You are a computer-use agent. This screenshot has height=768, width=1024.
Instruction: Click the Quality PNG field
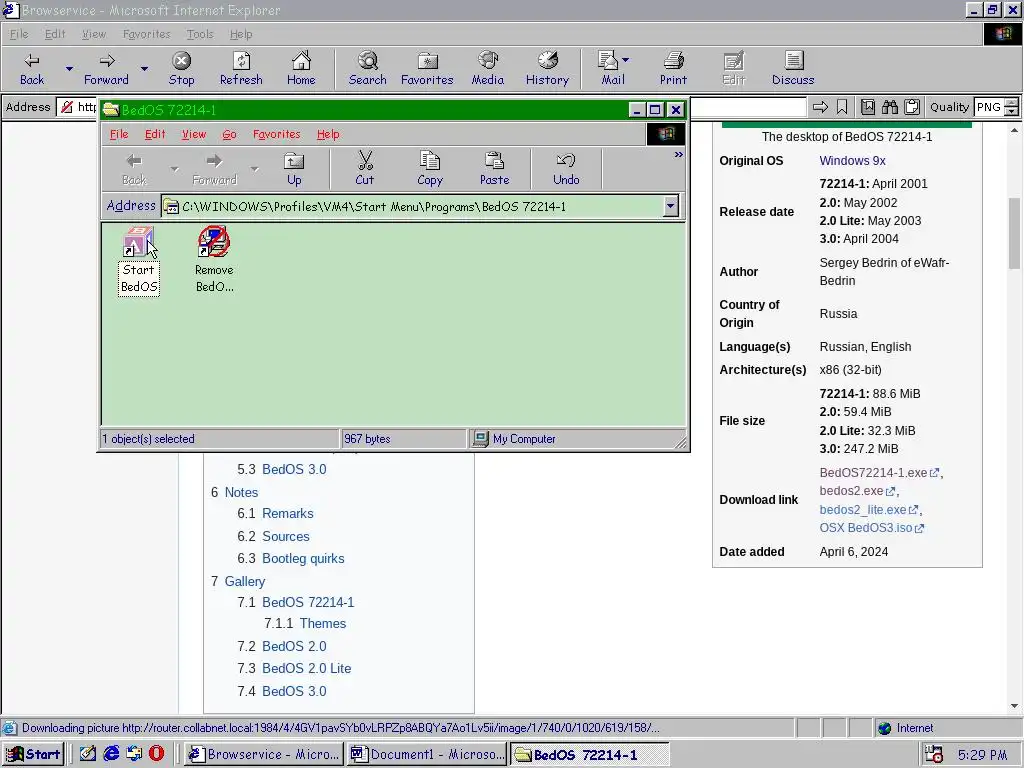click(x=989, y=107)
